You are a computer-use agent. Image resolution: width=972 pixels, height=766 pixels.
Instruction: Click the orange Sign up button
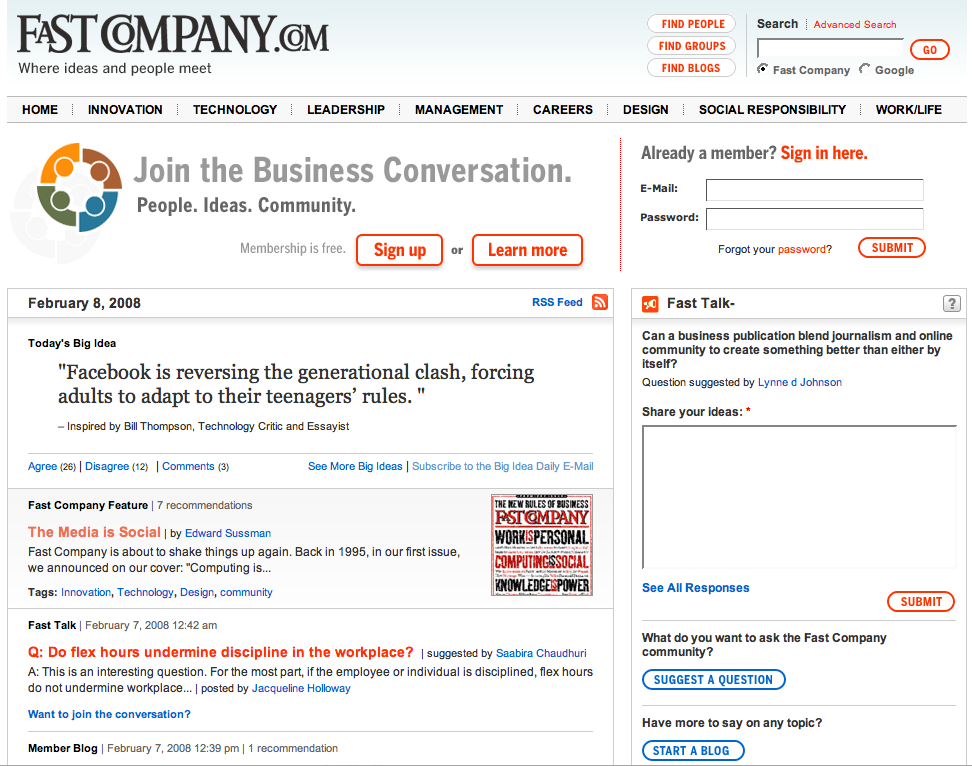coord(400,250)
